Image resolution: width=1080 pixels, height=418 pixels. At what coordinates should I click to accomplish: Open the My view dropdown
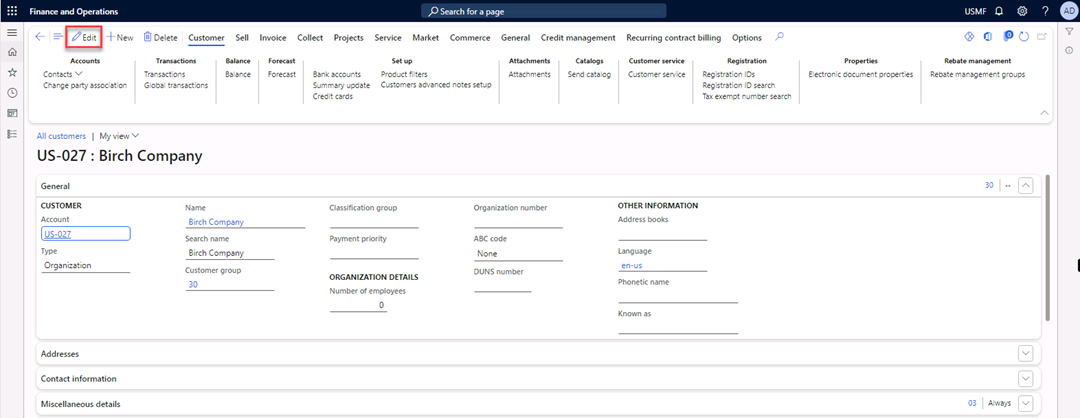click(119, 136)
